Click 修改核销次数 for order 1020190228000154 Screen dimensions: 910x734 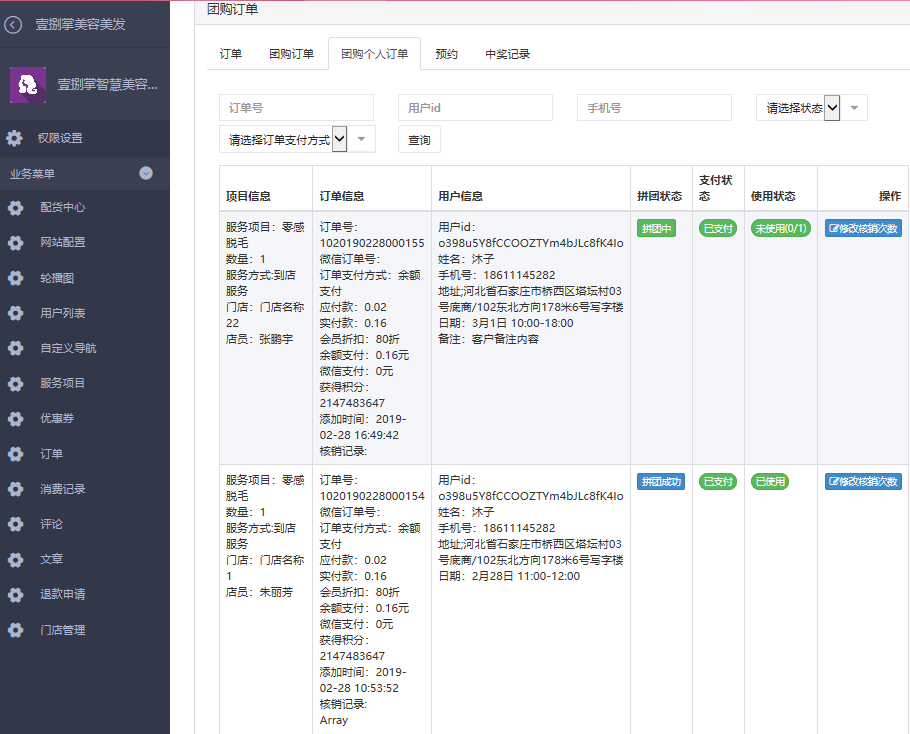pyautogui.click(x=863, y=481)
